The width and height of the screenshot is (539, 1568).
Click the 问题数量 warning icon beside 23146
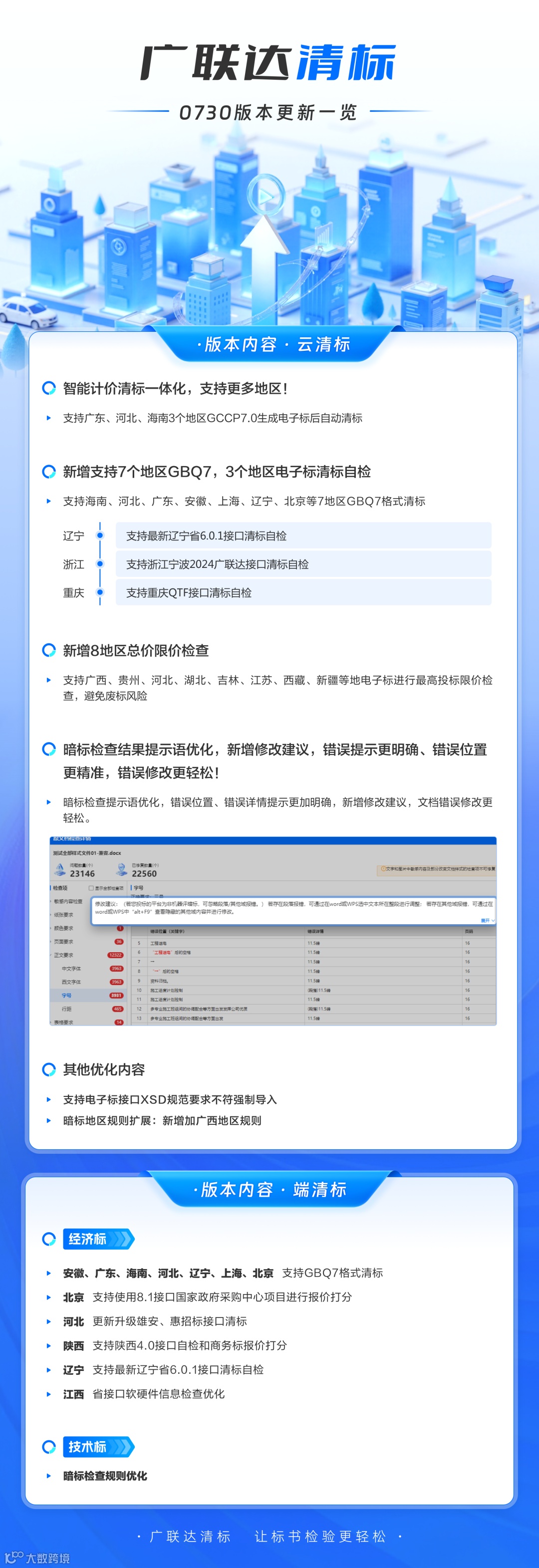point(60,869)
